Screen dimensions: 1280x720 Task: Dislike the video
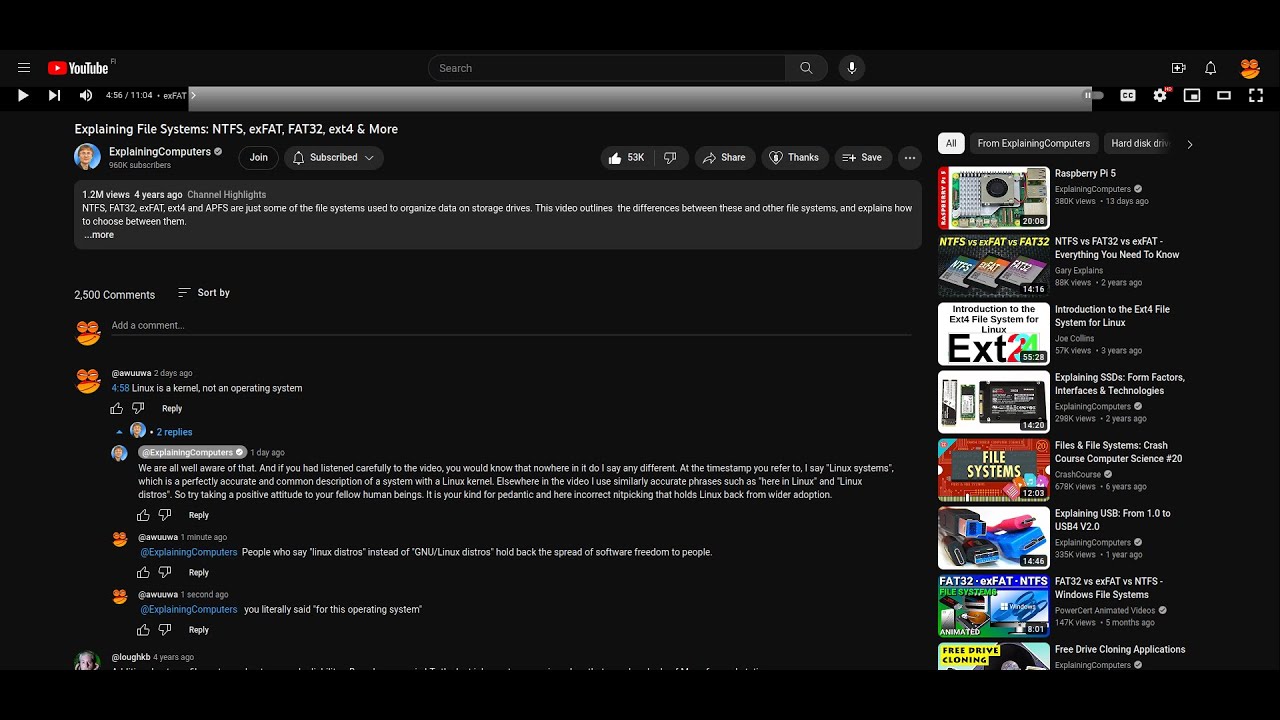click(x=670, y=158)
